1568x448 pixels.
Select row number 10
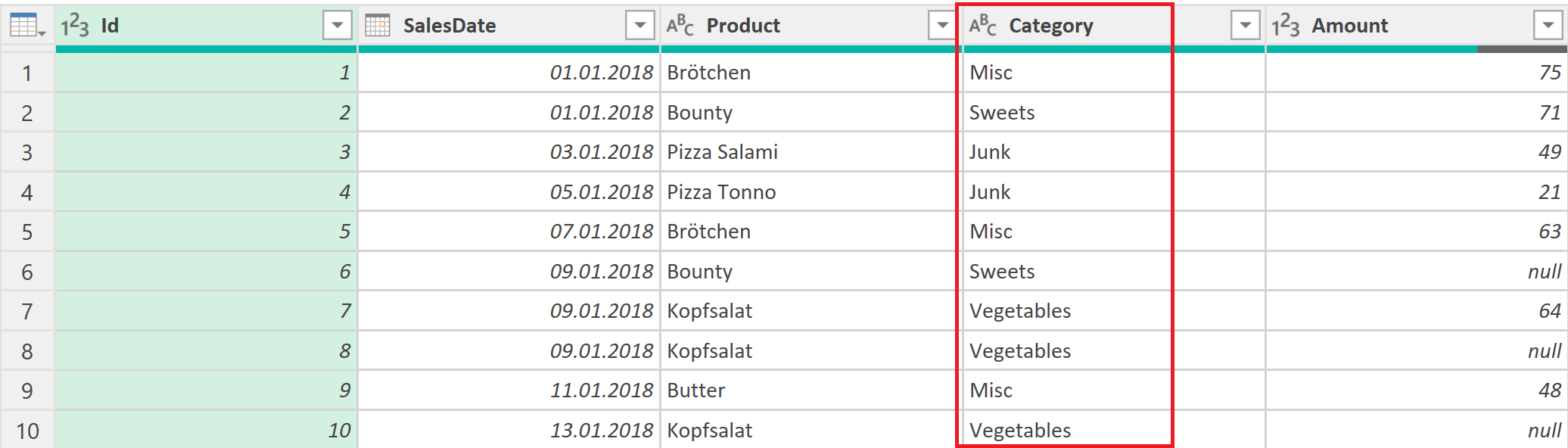(27, 431)
